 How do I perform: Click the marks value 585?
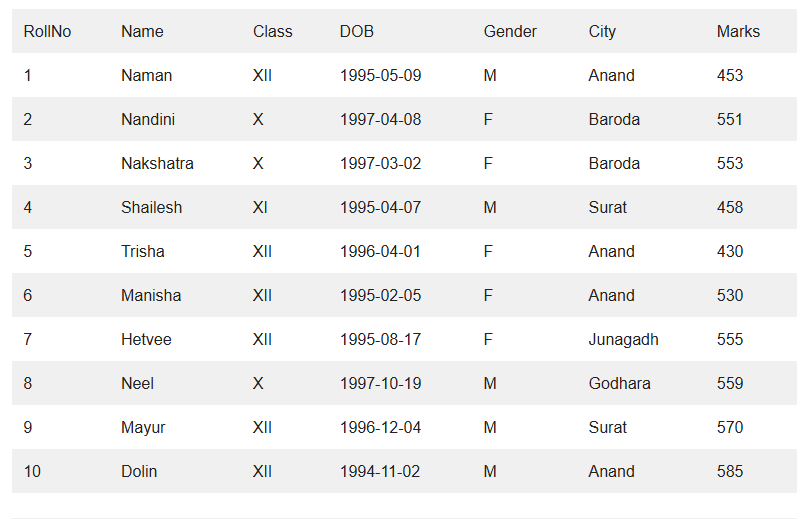pos(730,471)
